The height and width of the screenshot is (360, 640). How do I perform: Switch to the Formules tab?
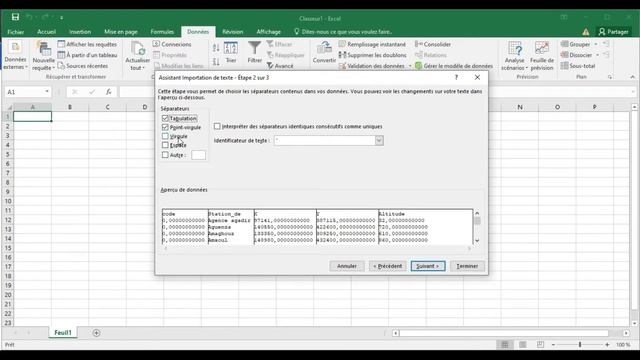coord(162,31)
